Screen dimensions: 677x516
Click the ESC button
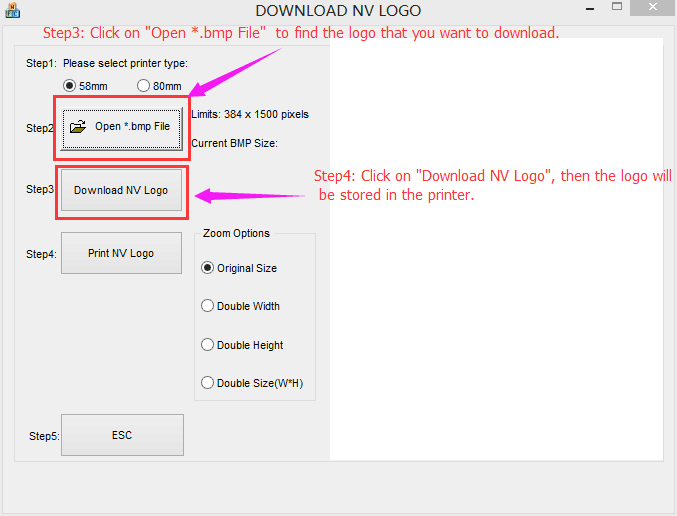(x=122, y=435)
